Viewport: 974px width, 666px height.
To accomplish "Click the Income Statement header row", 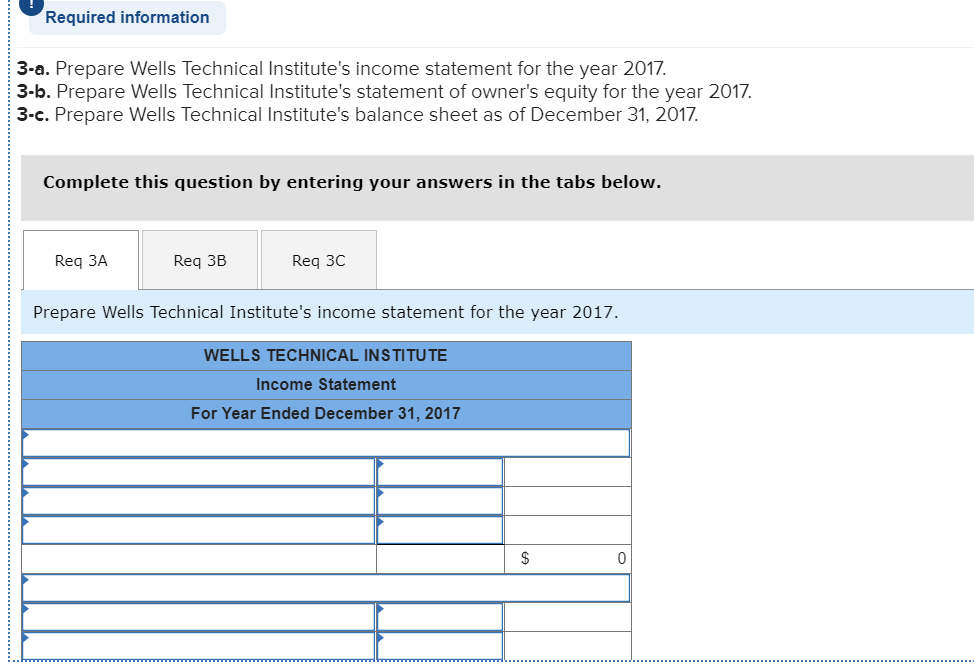I will [x=326, y=385].
